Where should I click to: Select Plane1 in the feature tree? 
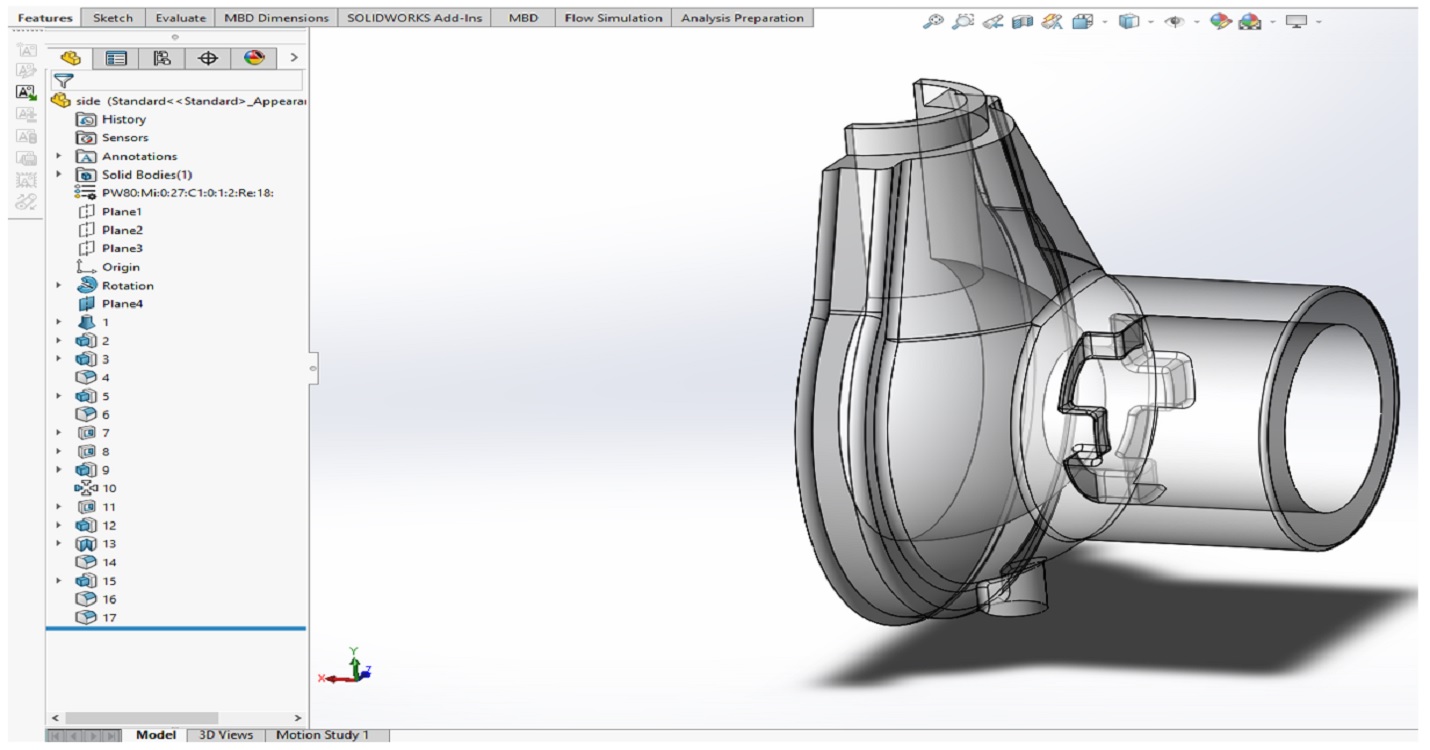point(110,211)
